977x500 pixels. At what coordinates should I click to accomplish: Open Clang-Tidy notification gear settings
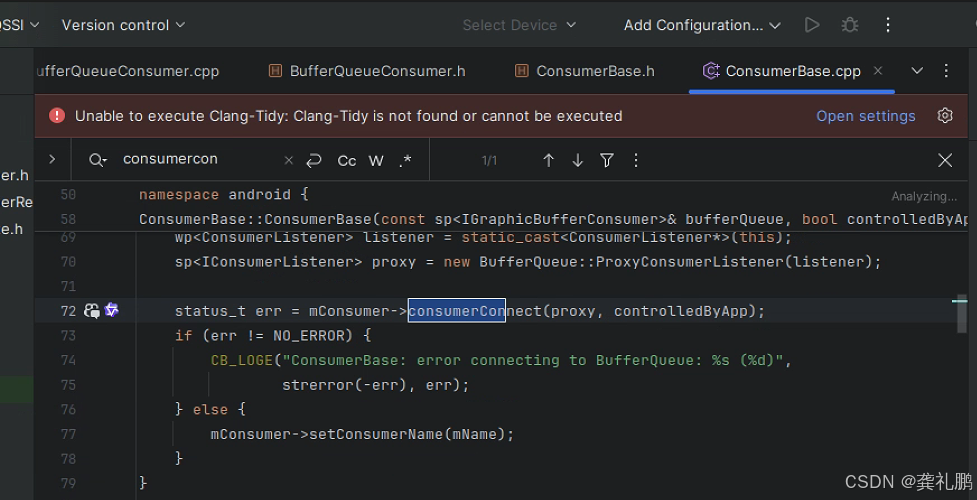945,116
